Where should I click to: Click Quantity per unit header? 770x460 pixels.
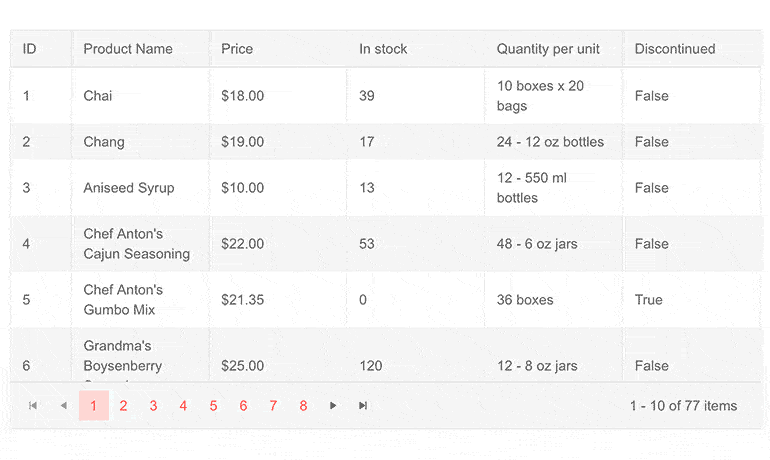point(548,49)
